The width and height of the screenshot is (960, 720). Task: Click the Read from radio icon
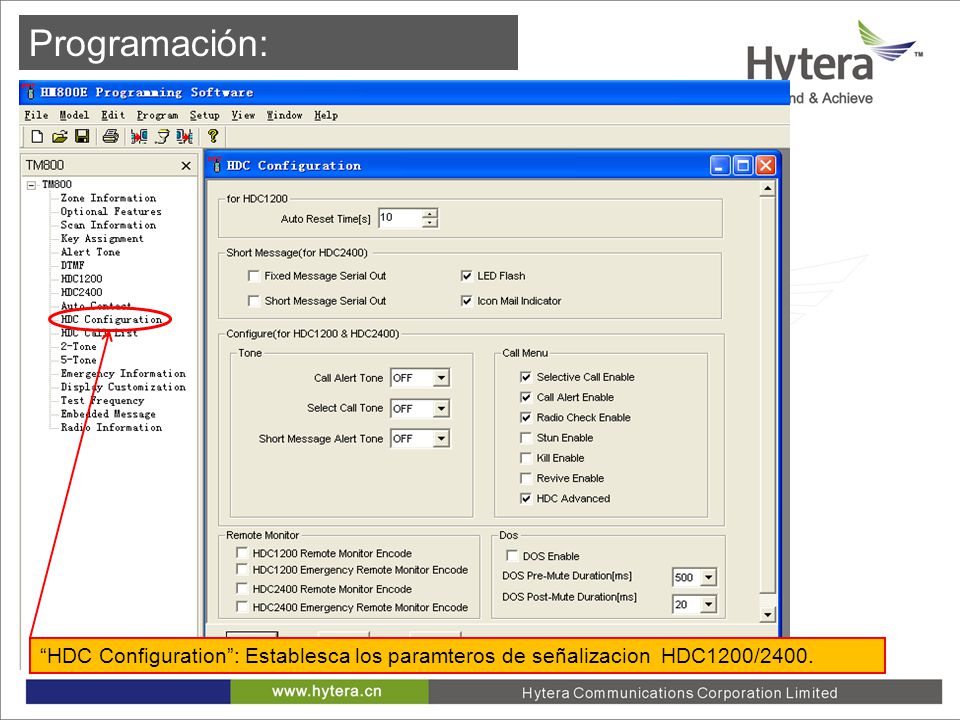139,137
